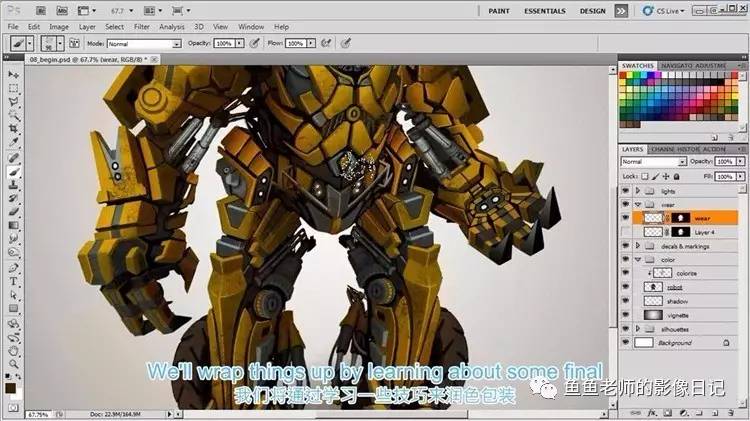This screenshot has height=421, width=750.
Task: Select the Quick Selection tool
Action: (13, 115)
